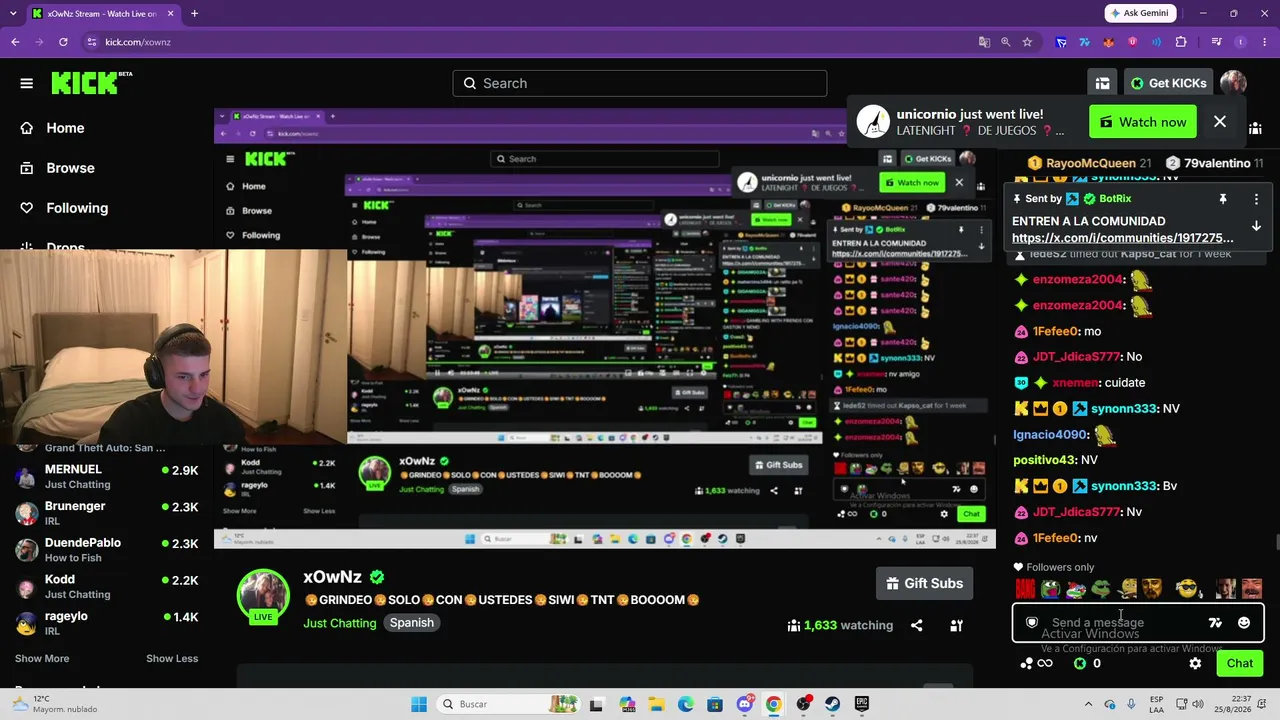Open the Just Chatting category link under xOwNz
The width and height of the screenshot is (1280, 720).
click(340, 623)
